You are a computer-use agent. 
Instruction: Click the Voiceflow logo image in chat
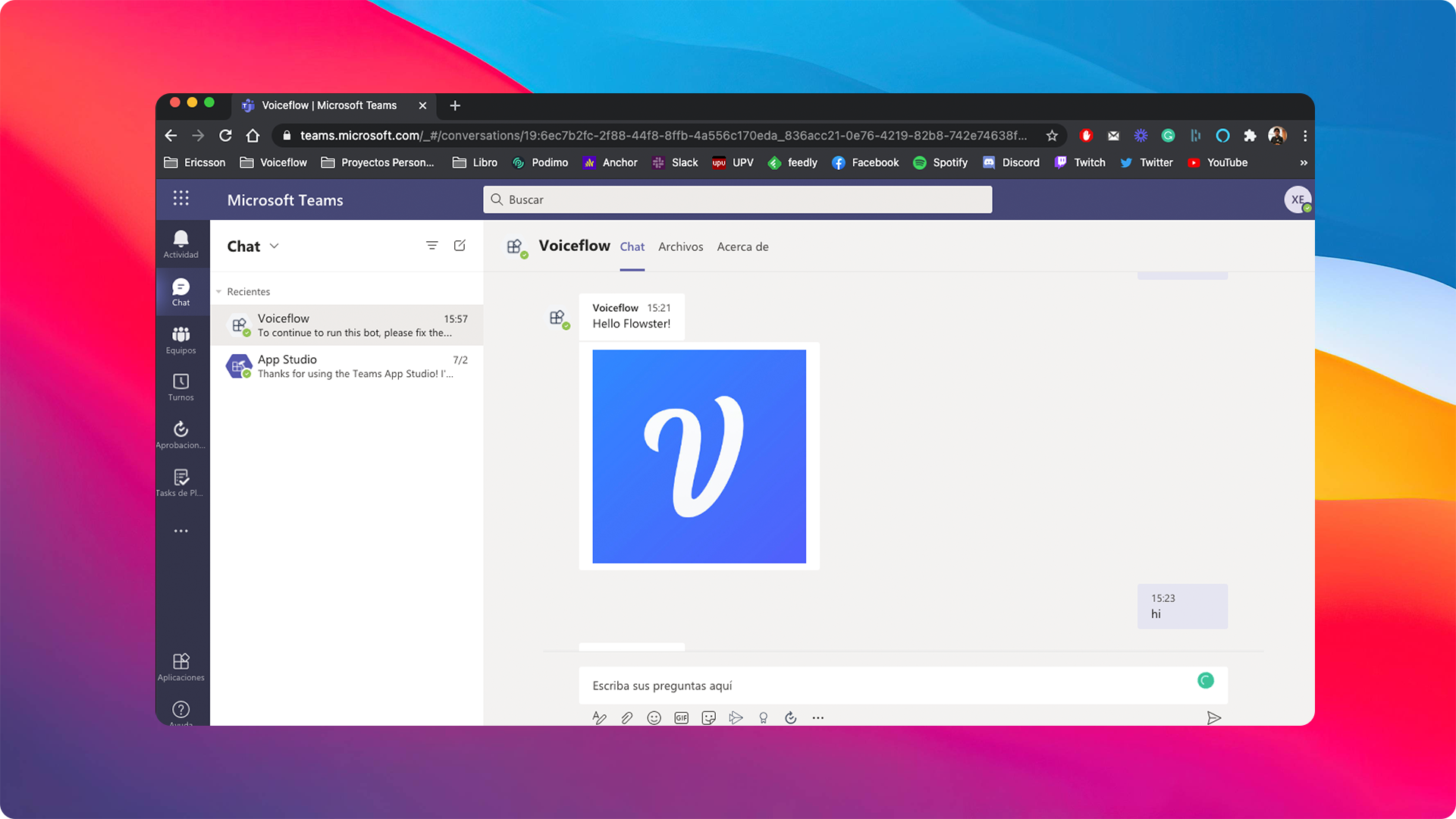[x=699, y=456]
